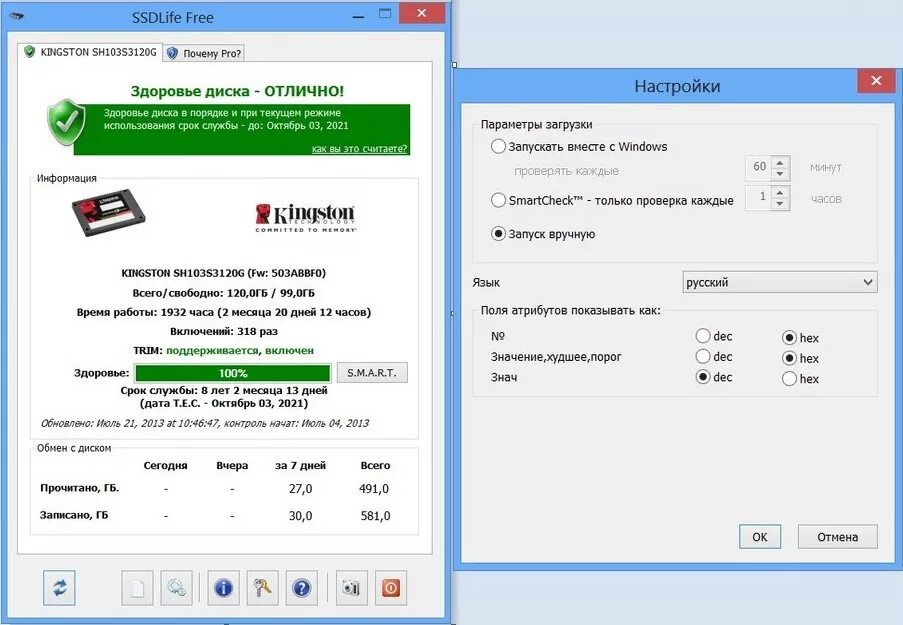Click the Всего/свободно 120,0ГБ / 99,0ГБ line
The height and width of the screenshot is (625, 903).
coord(224,293)
